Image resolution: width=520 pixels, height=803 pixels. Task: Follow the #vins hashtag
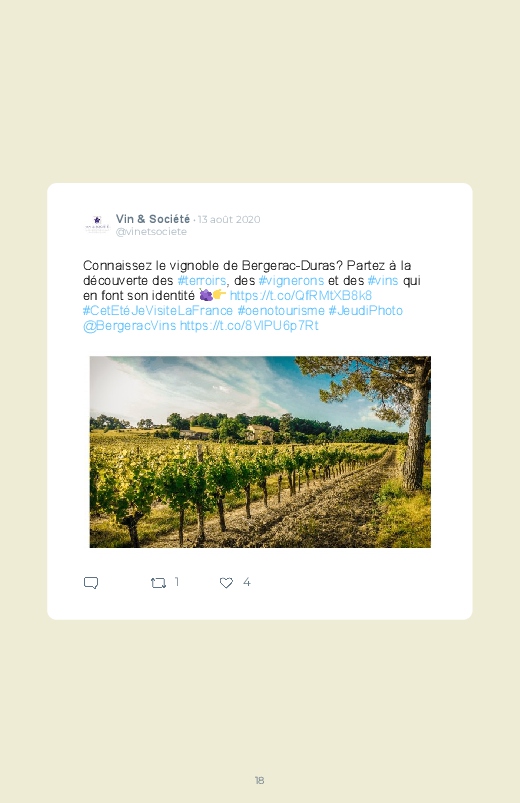(x=383, y=281)
